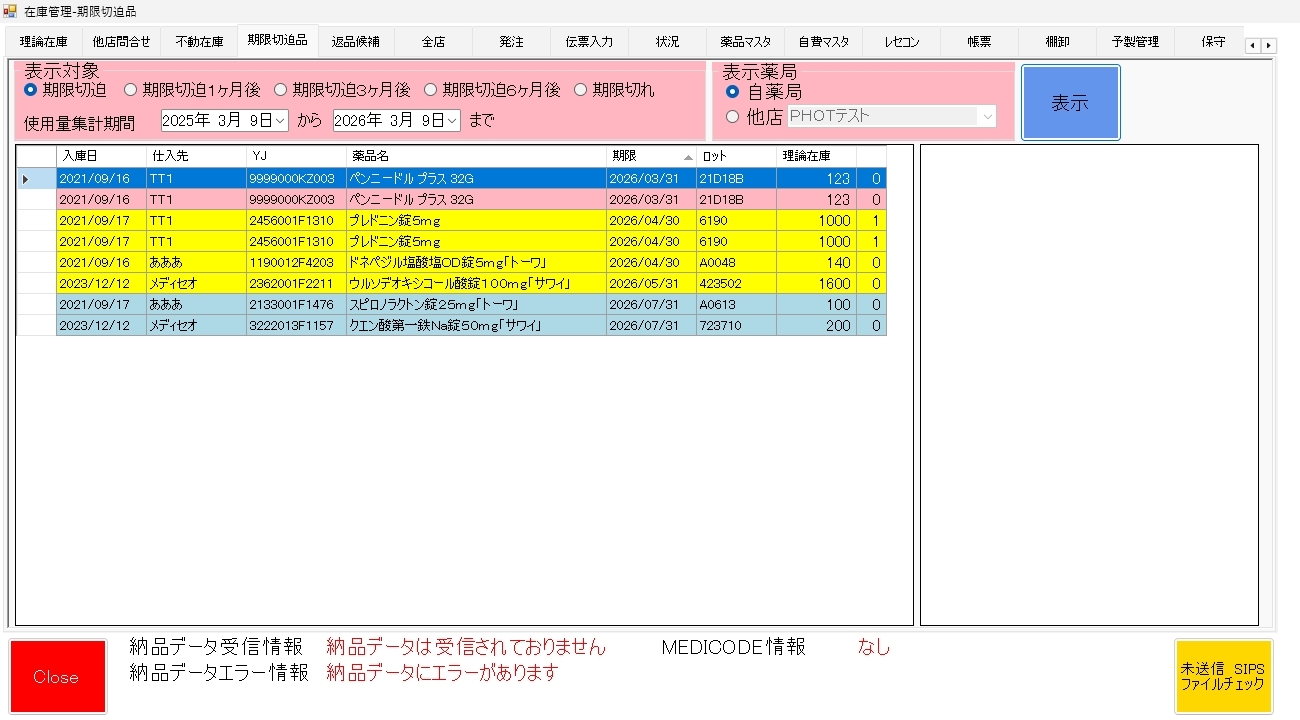Viewport: 1300px width, 720px height.
Task: Open the 返品候補 tab
Action: coord(355,42)
